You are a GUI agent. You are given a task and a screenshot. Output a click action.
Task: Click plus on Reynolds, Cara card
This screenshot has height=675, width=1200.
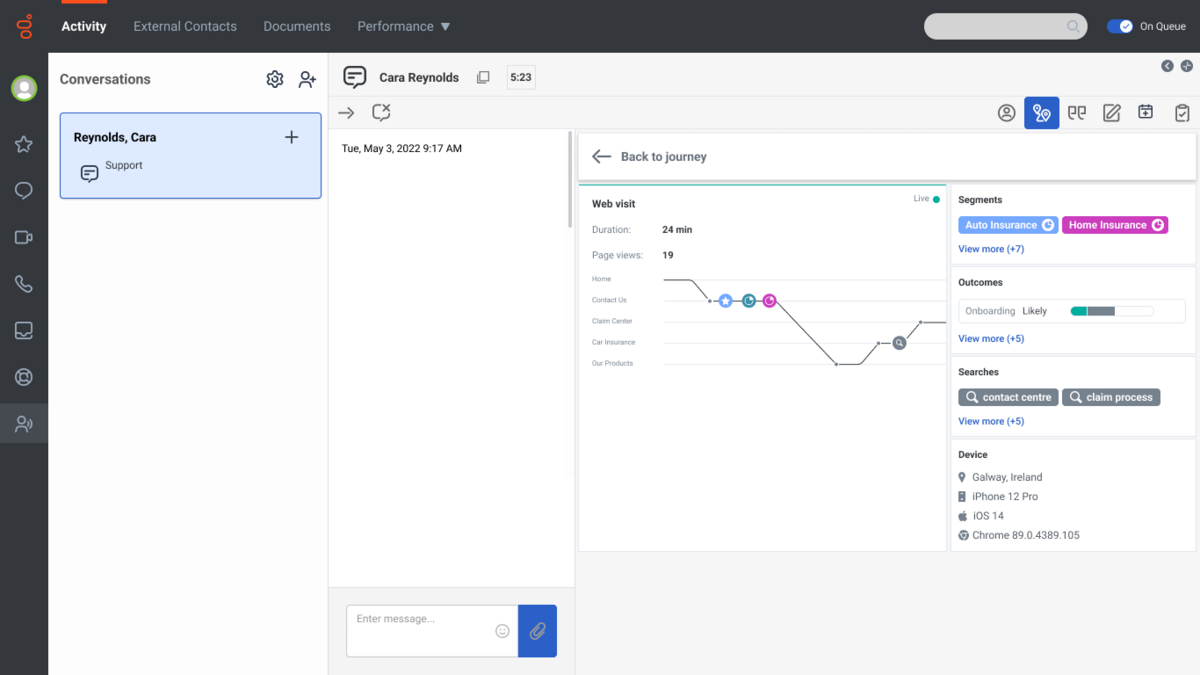pyautogui.click(x=291, y=137)
